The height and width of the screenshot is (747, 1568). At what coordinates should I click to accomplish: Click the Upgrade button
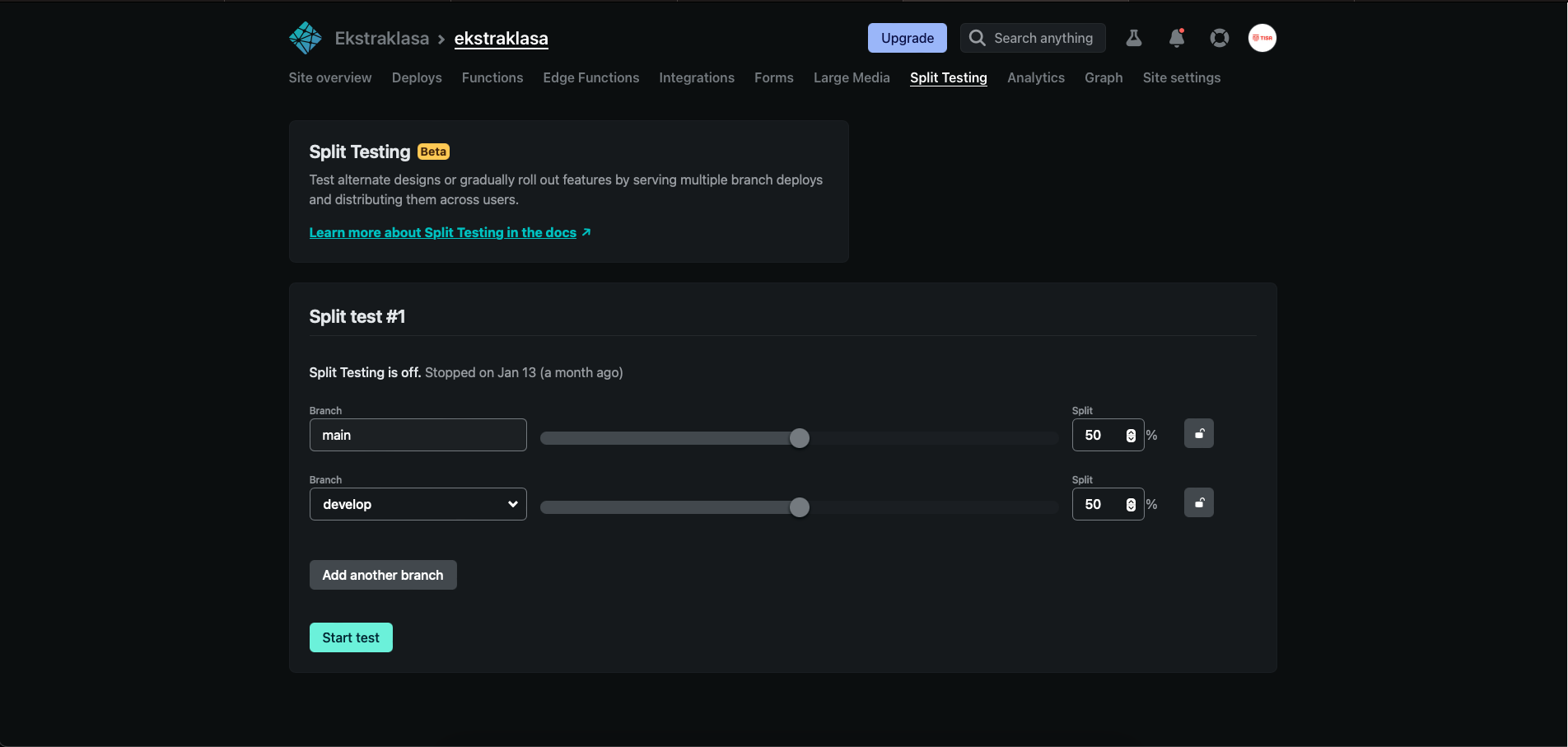pyautogui.click(x=908, y=38)
